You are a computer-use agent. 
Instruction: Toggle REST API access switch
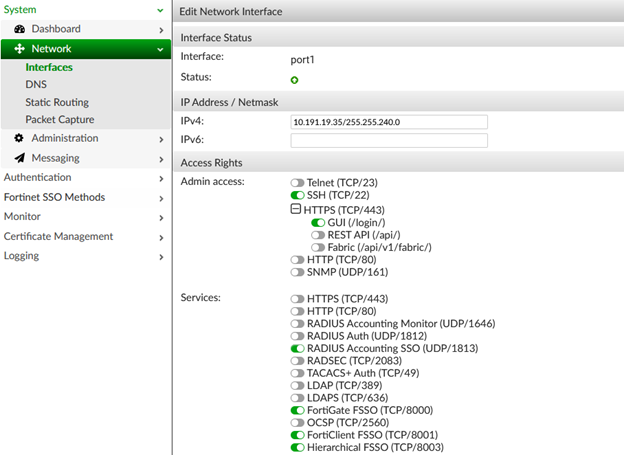pos(319,235)
